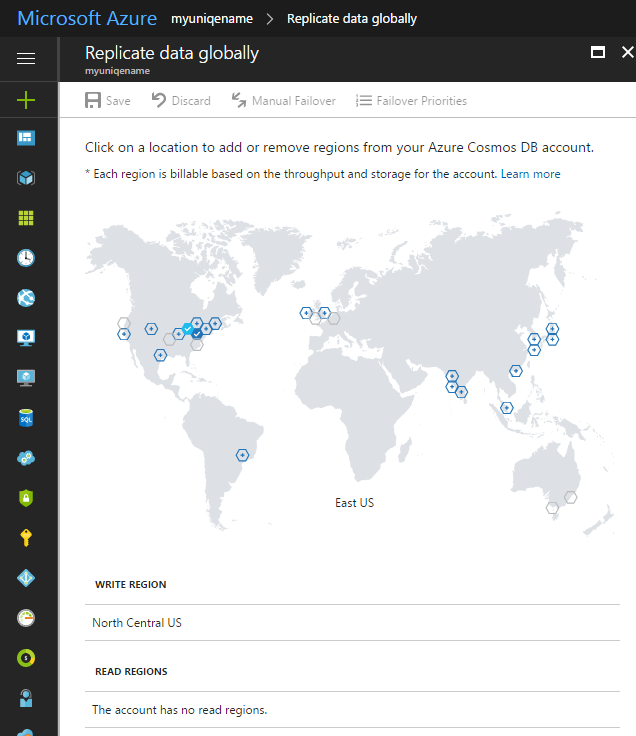Open the SQL databases icon
Image resolution: width=636 pixels, height=736 pixels.
pos(26,418)
